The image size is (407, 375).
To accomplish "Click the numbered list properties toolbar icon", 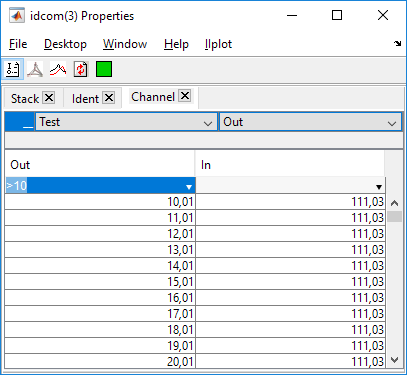I will coord(13,69).
